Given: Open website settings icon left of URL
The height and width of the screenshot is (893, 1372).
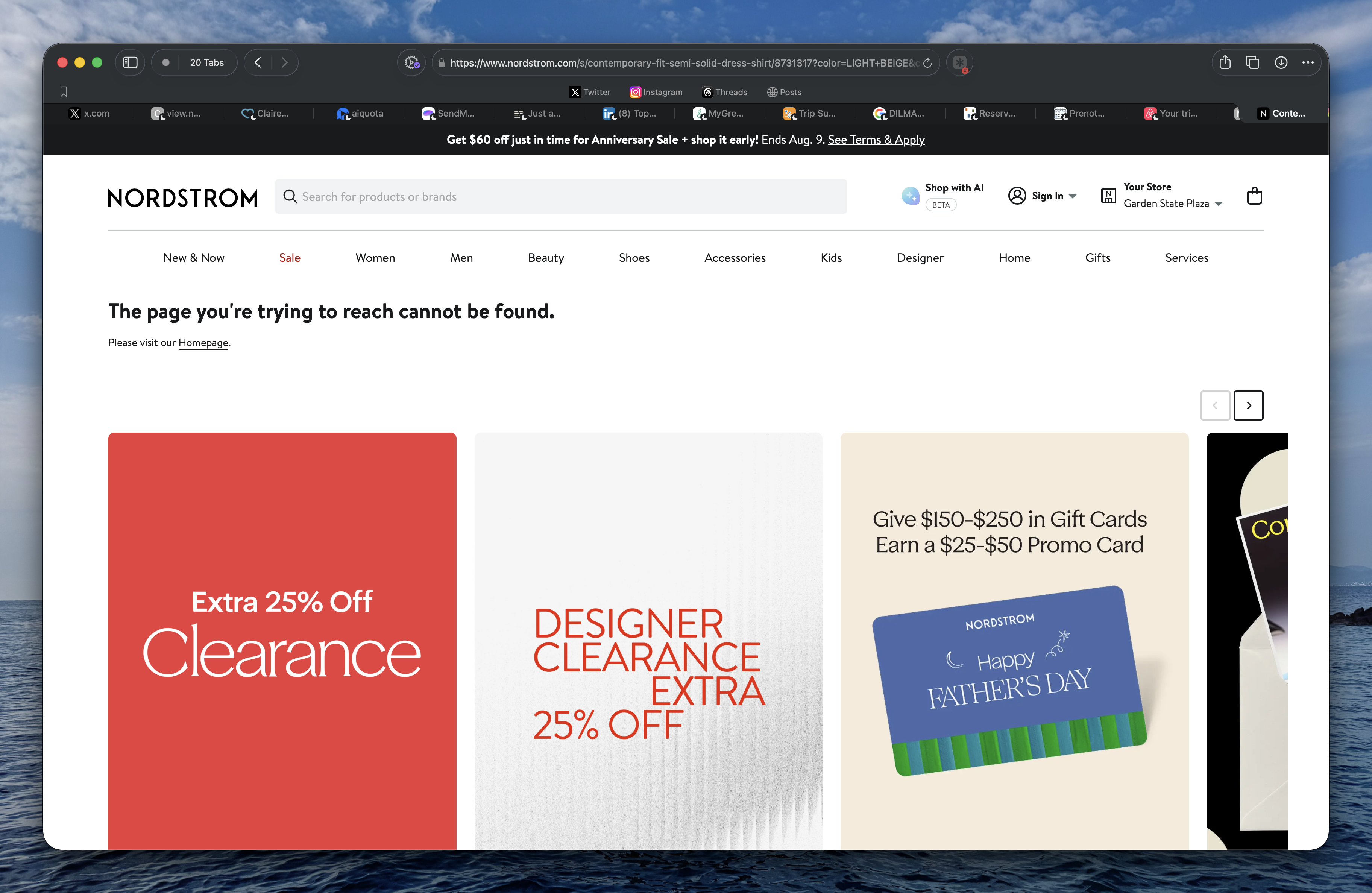Looking at the screenshot, I should [x=411, y=62].
